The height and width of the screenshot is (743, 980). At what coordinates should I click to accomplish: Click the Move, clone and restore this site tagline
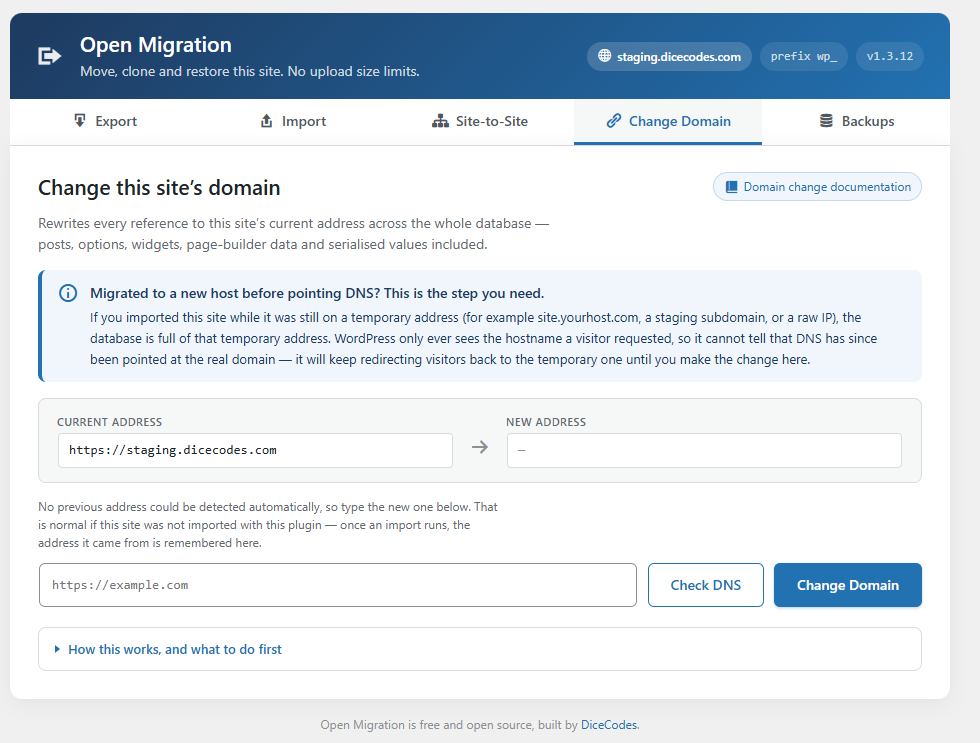(x=250, y=71)
